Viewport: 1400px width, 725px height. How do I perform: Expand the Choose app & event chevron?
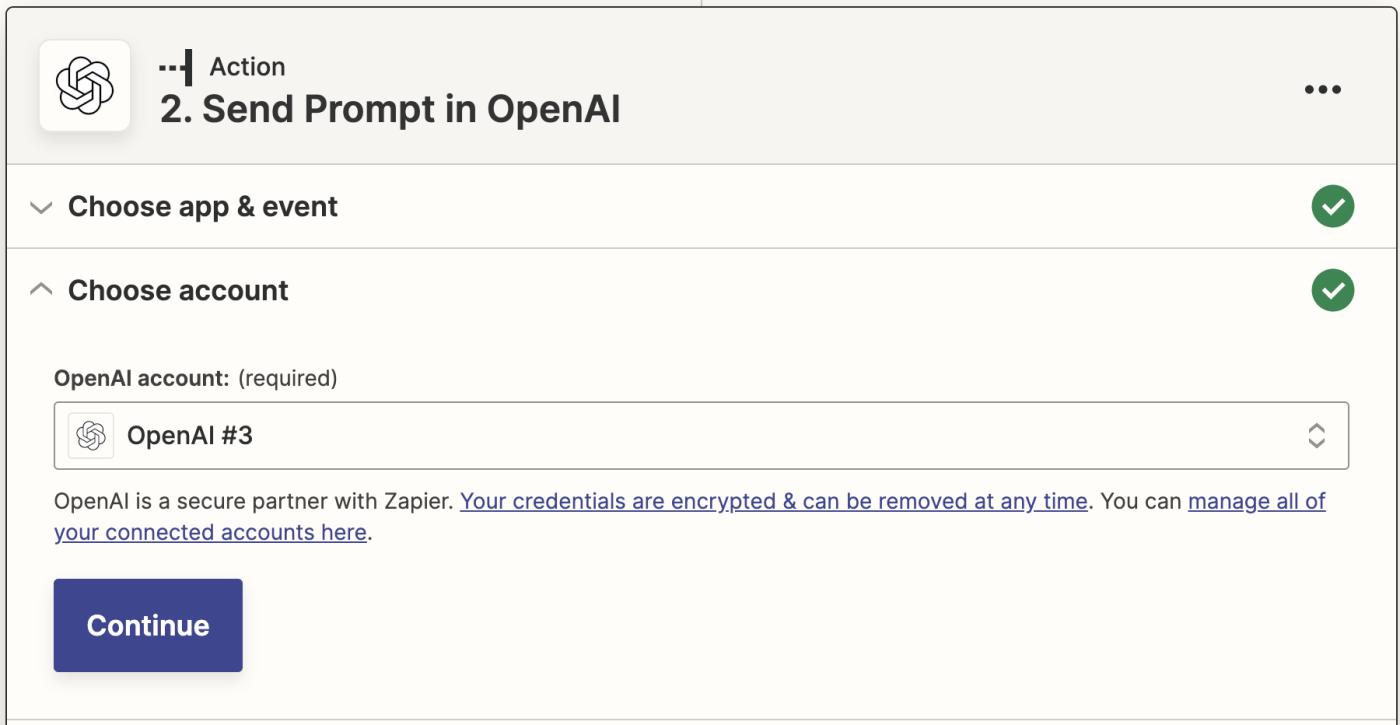coord(41,208)
